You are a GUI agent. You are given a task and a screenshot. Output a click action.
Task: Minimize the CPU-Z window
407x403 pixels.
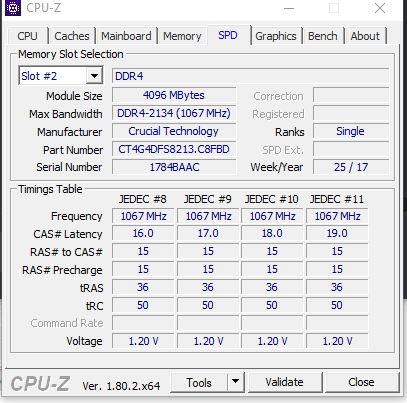click(x=289, y=8)
